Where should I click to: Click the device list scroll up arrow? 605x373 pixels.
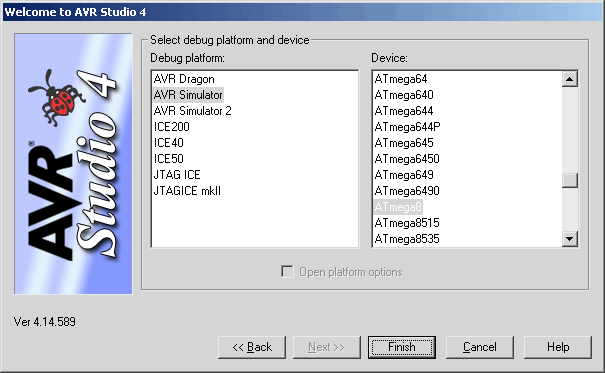pyautogui.click(x=570, y=79)
